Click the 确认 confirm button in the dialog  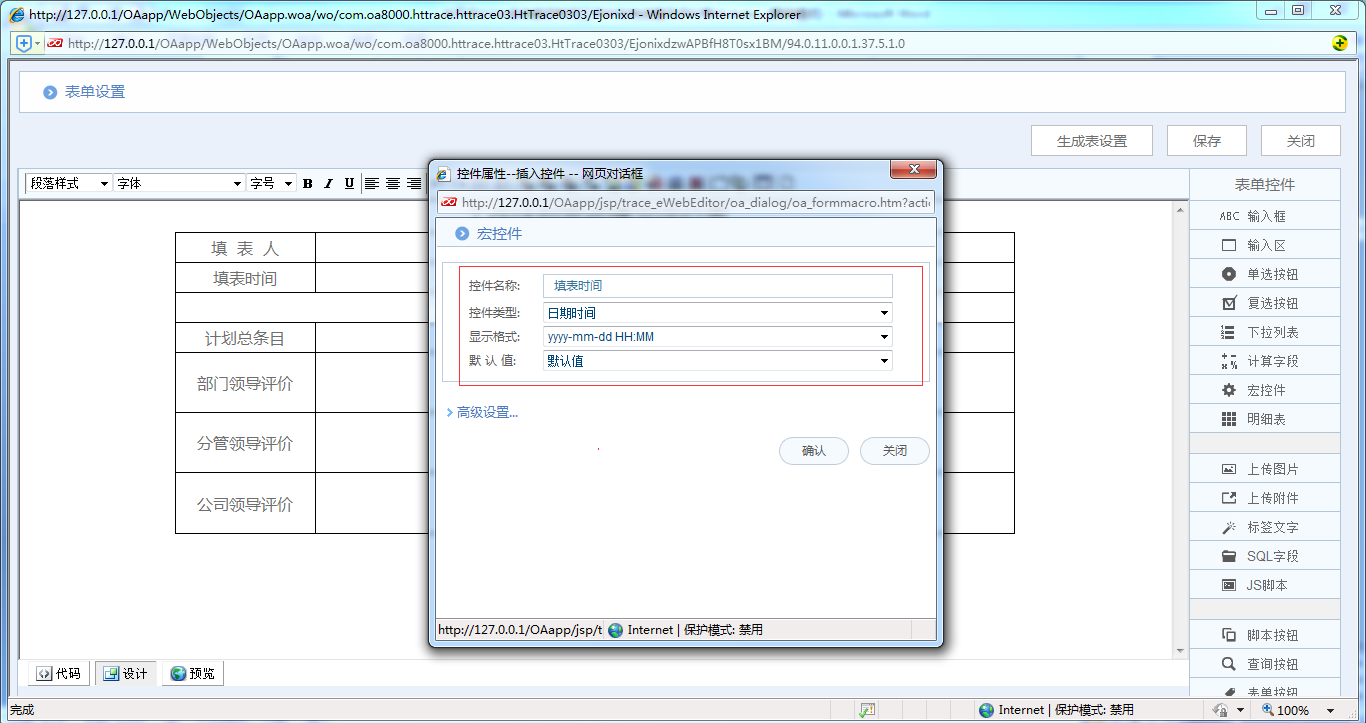tap(813, 451)
